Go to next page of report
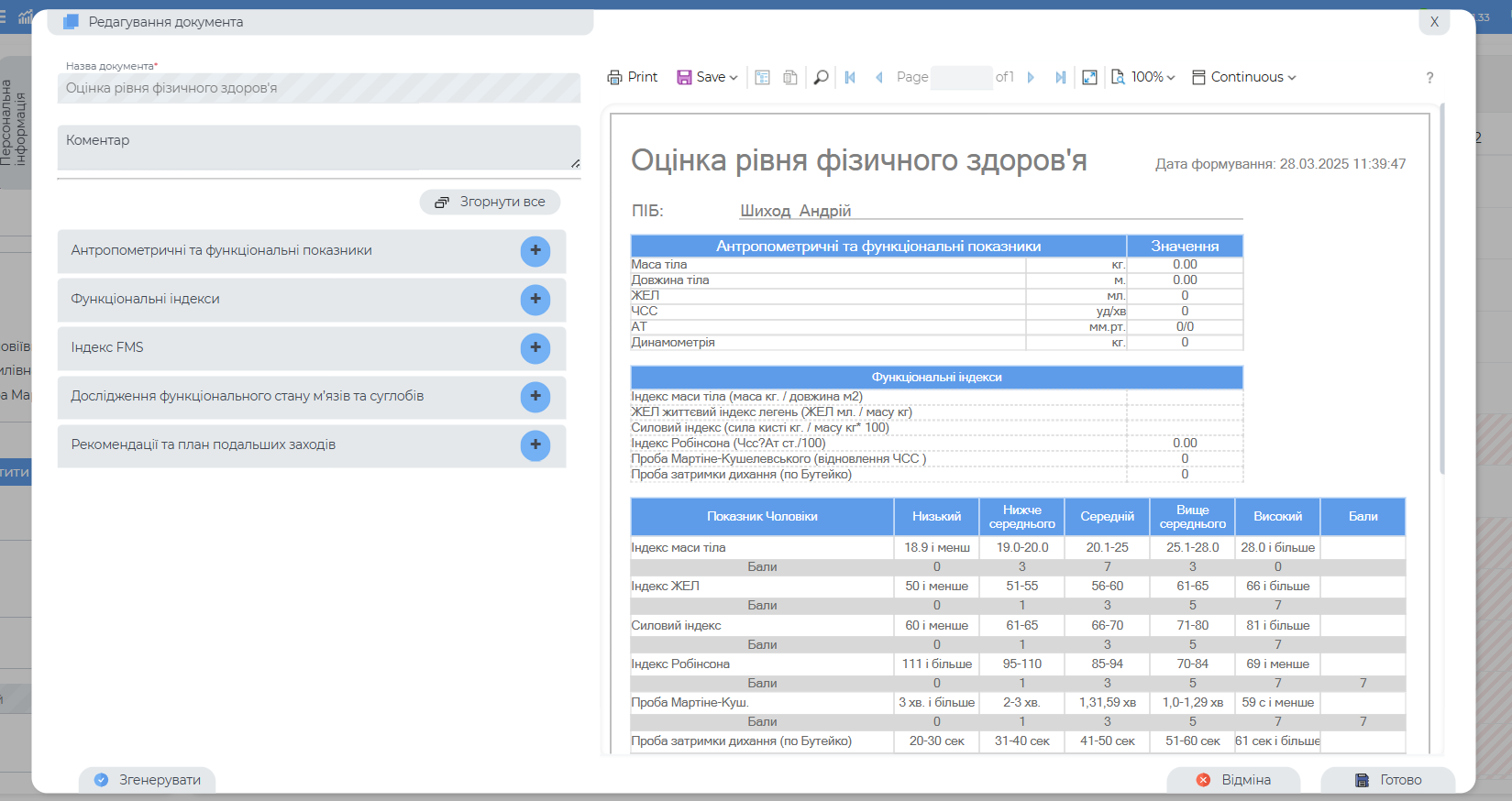This screenshot has width=1512, height=801. click(1031, 78)
